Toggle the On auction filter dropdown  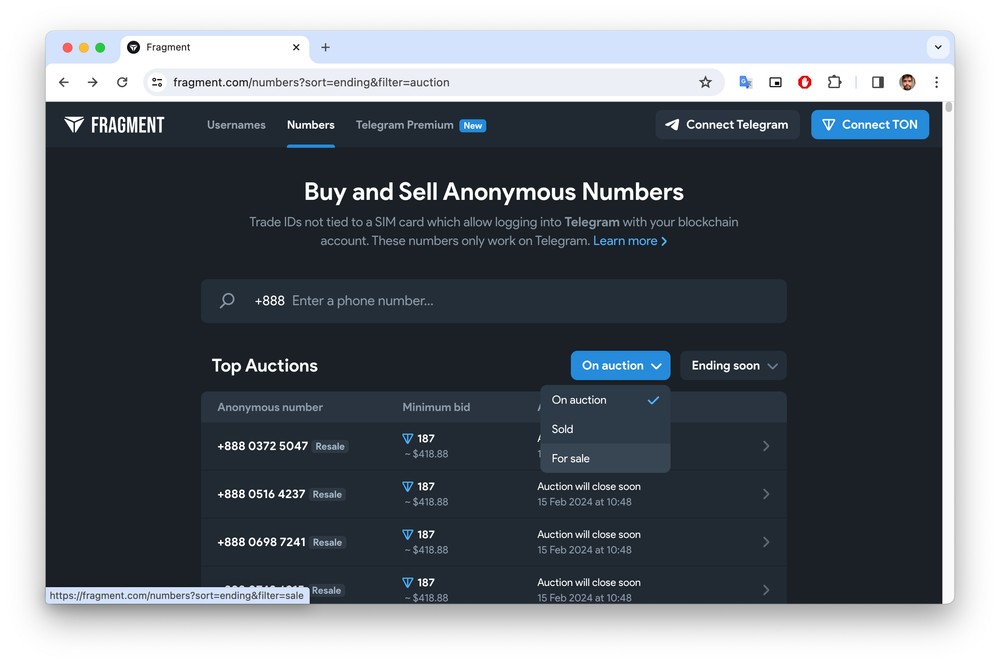(621, 365)
